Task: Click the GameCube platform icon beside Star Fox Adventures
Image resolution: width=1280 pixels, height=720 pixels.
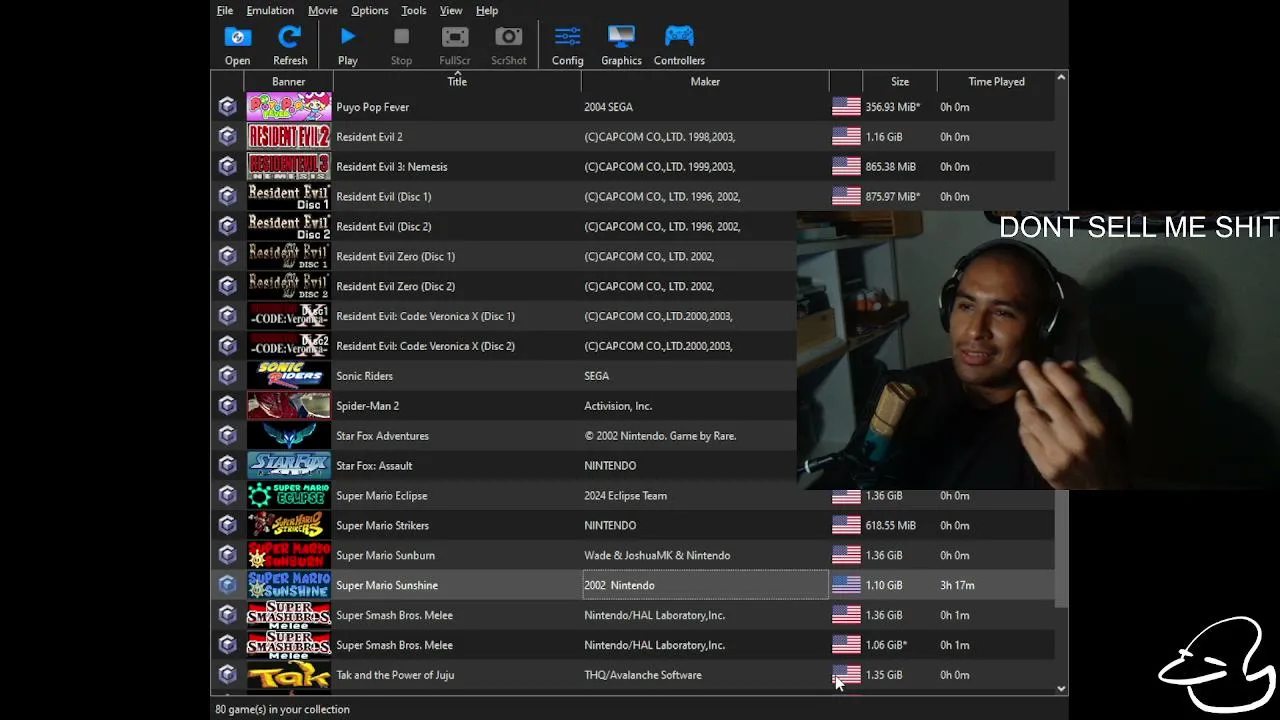Action: pyautogui.click(x=228, y=436)
